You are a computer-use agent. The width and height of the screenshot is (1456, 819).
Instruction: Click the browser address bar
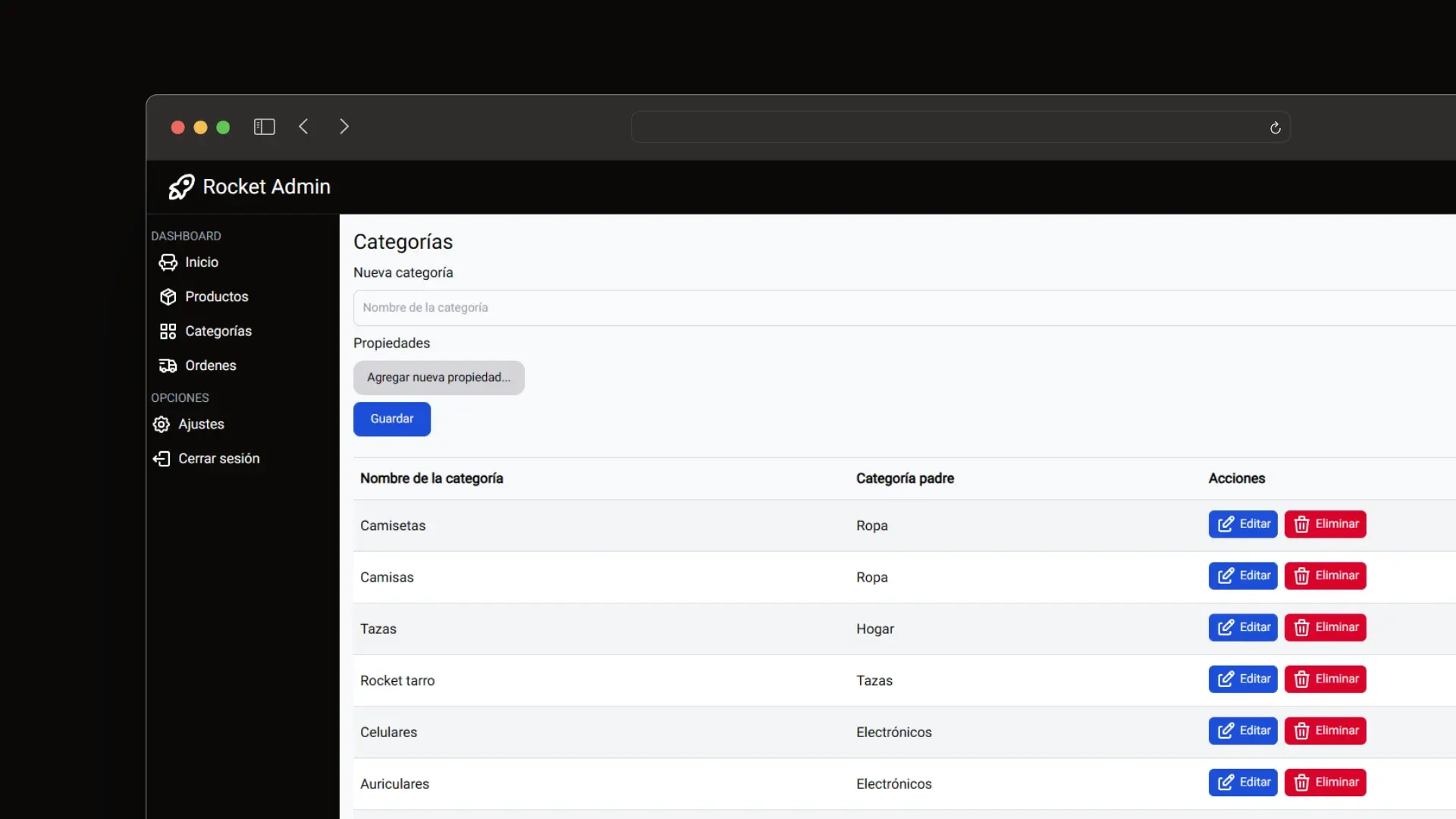tap(960, 127)
